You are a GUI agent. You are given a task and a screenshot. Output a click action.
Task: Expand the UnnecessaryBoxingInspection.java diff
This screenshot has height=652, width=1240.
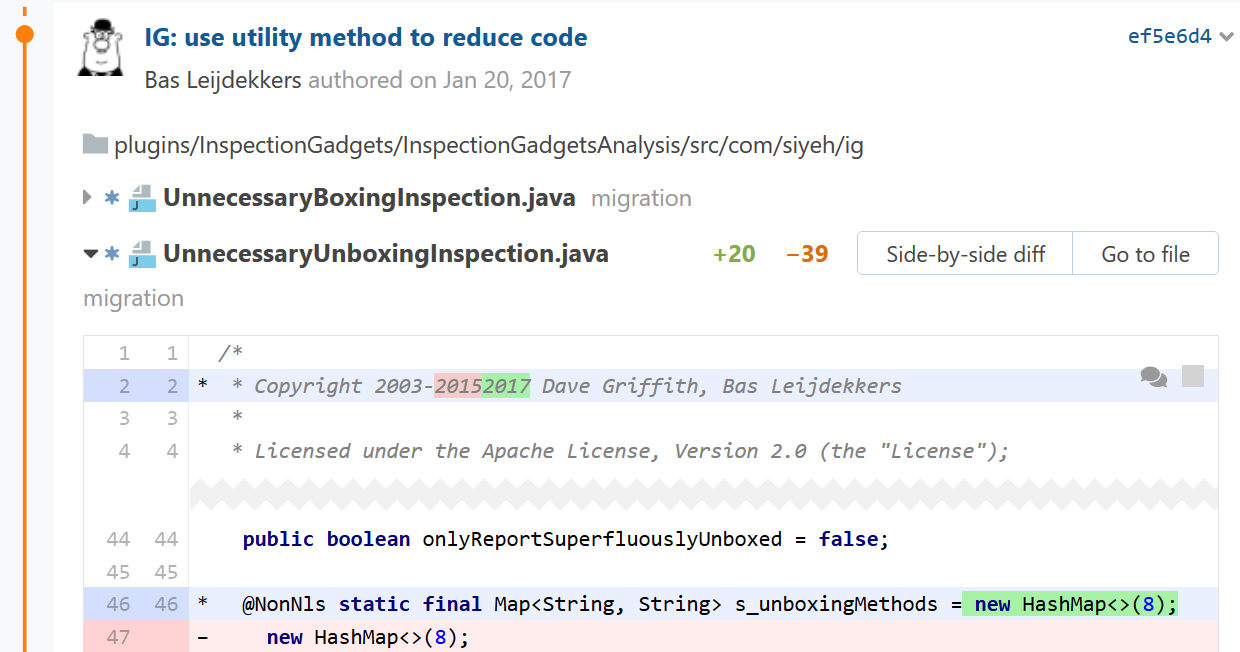[x=89, y=198]
